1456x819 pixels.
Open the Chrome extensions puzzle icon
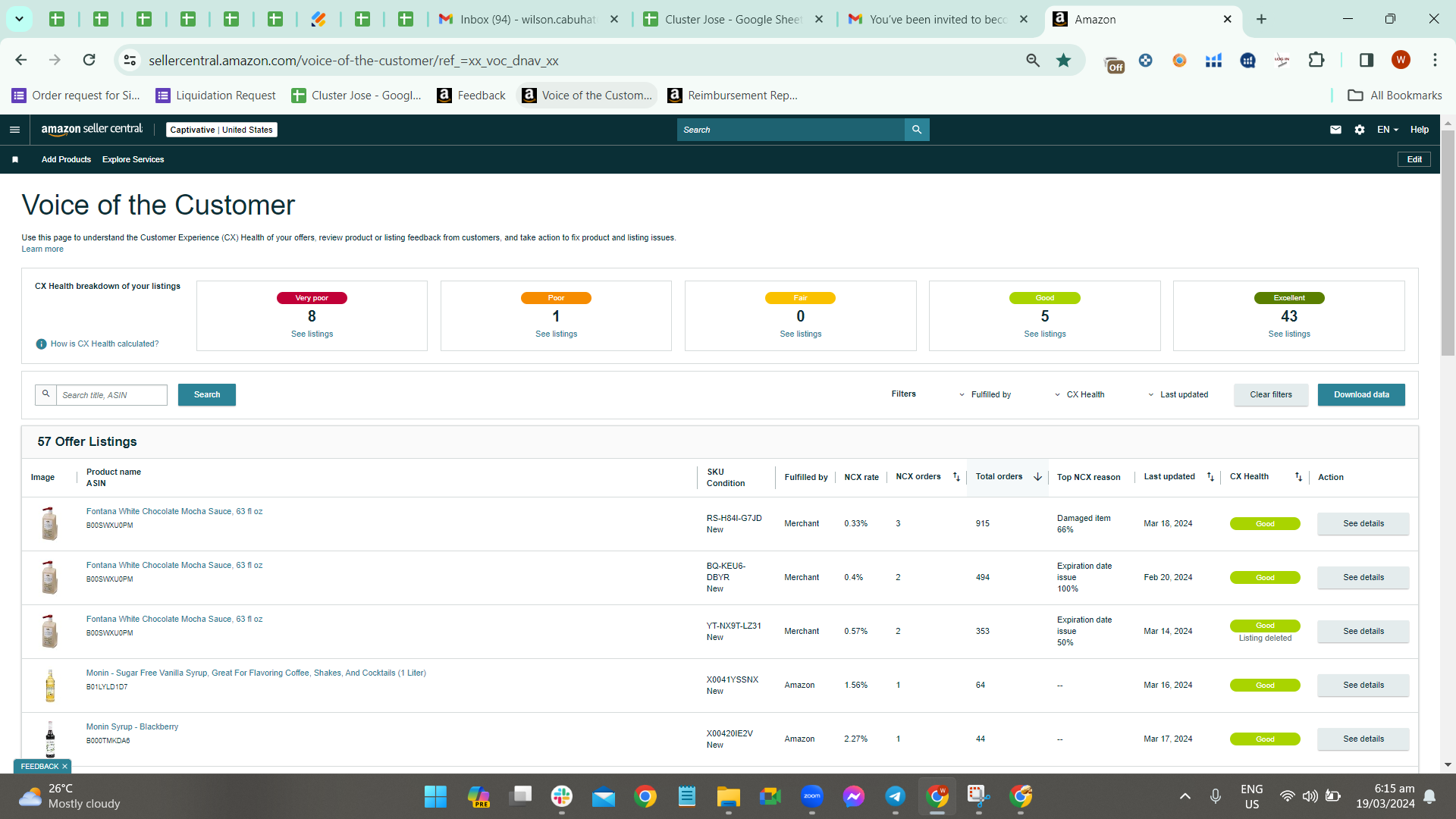(1316, 60)
